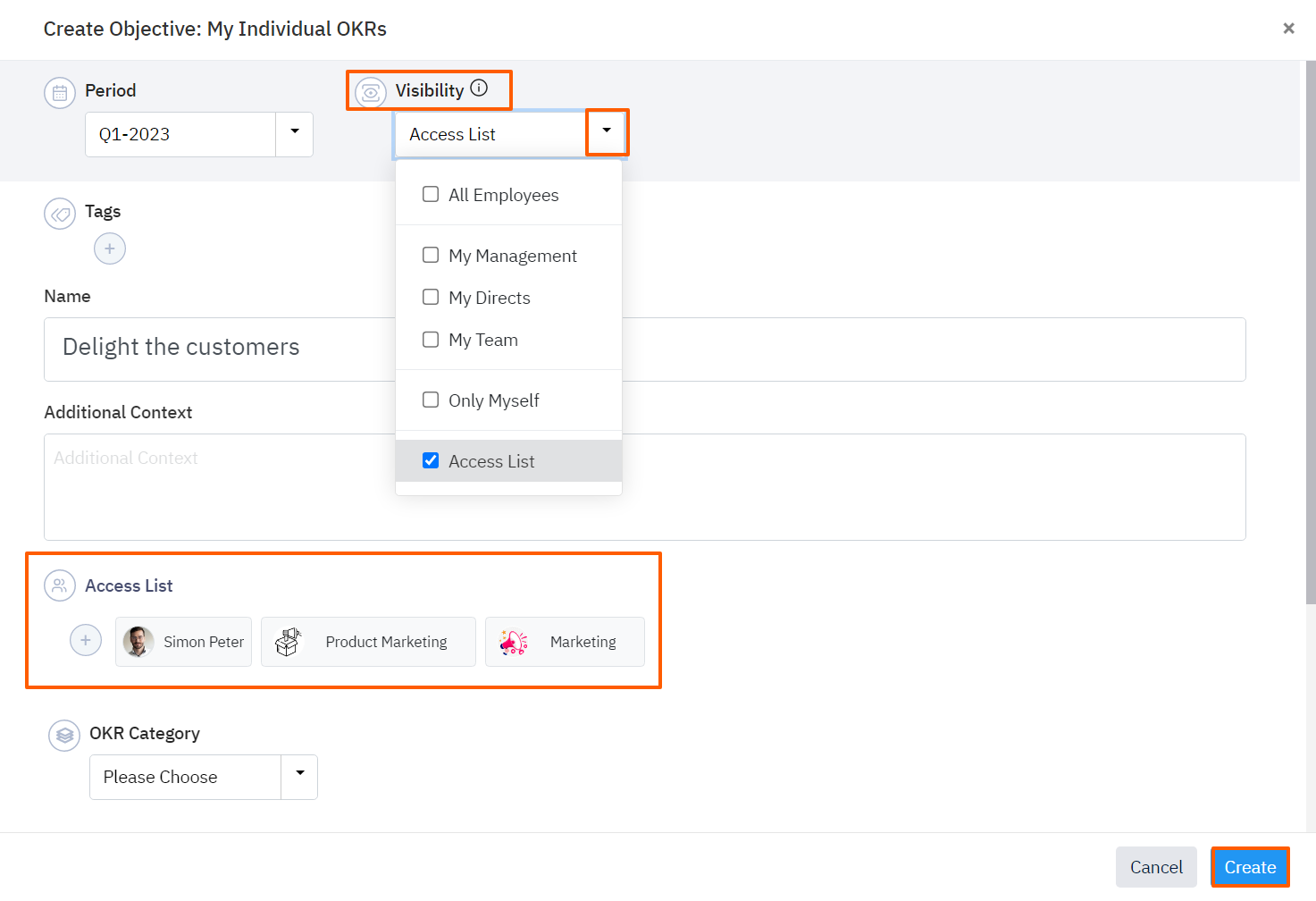Click the Visibility eye icon

click(x=370, y=90)
